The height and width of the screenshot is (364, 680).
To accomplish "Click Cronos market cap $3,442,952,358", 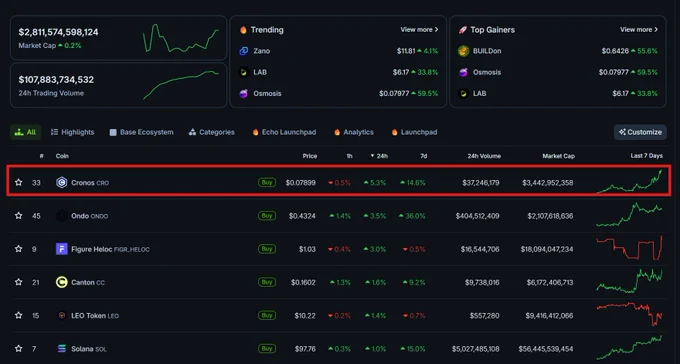I will (548, 183).
